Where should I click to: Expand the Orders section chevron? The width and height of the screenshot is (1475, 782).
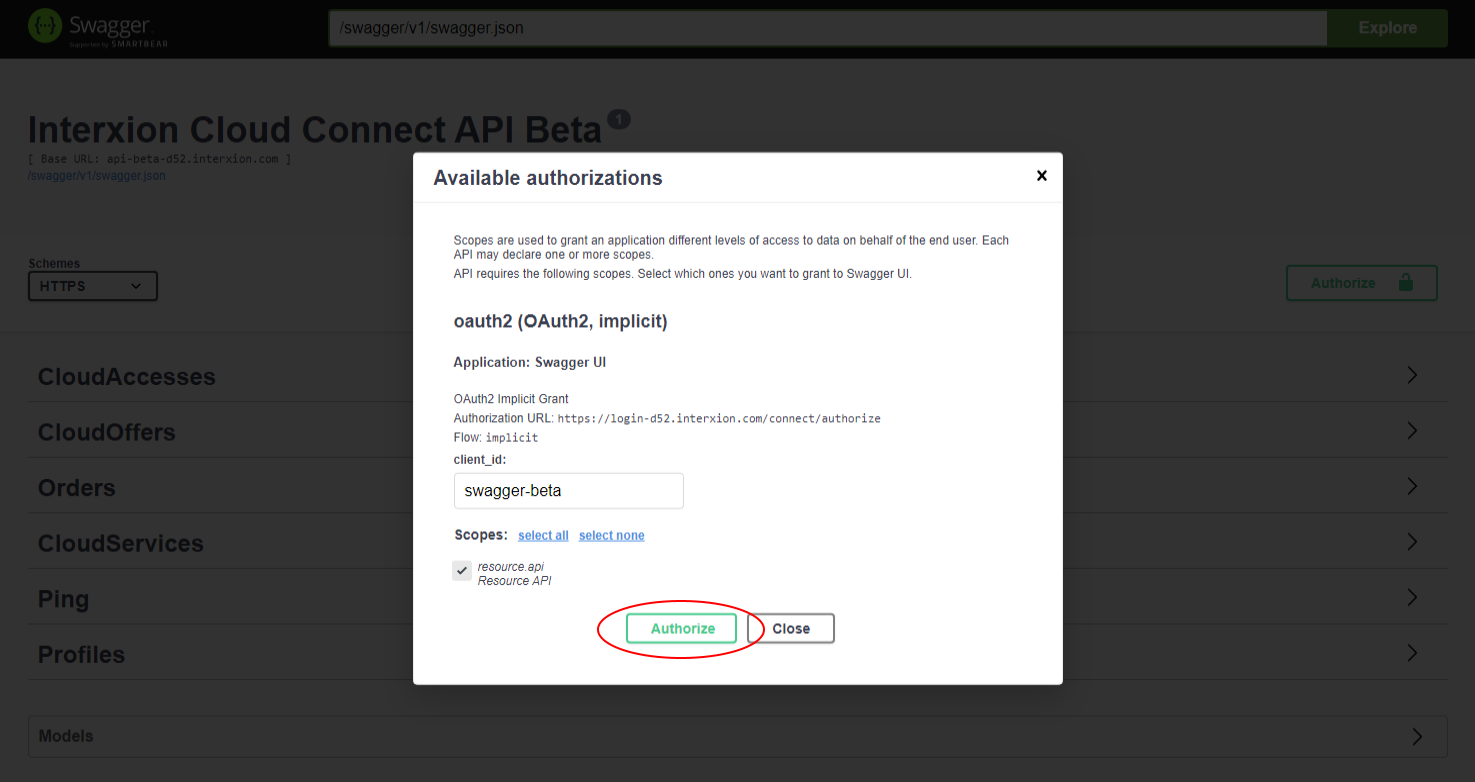tap(1412, 486)
